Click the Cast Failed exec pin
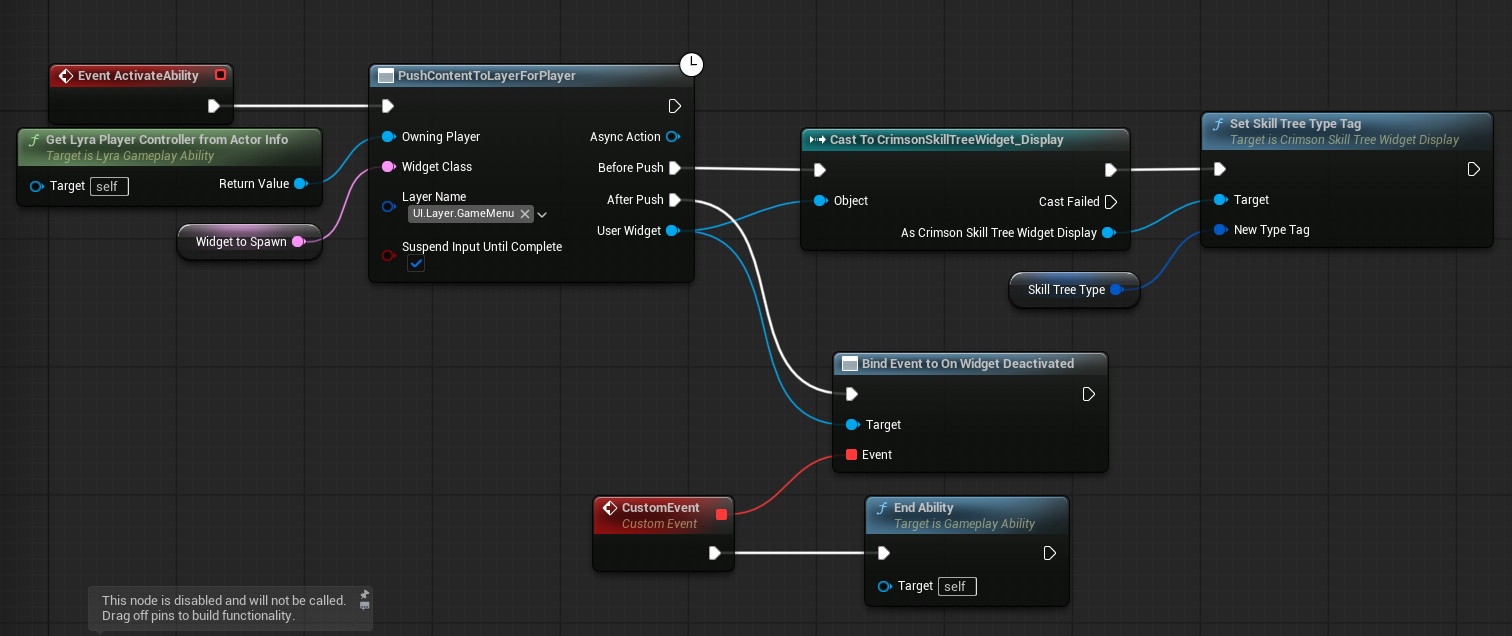The image size is (1512, 636). click(1110, 202)
